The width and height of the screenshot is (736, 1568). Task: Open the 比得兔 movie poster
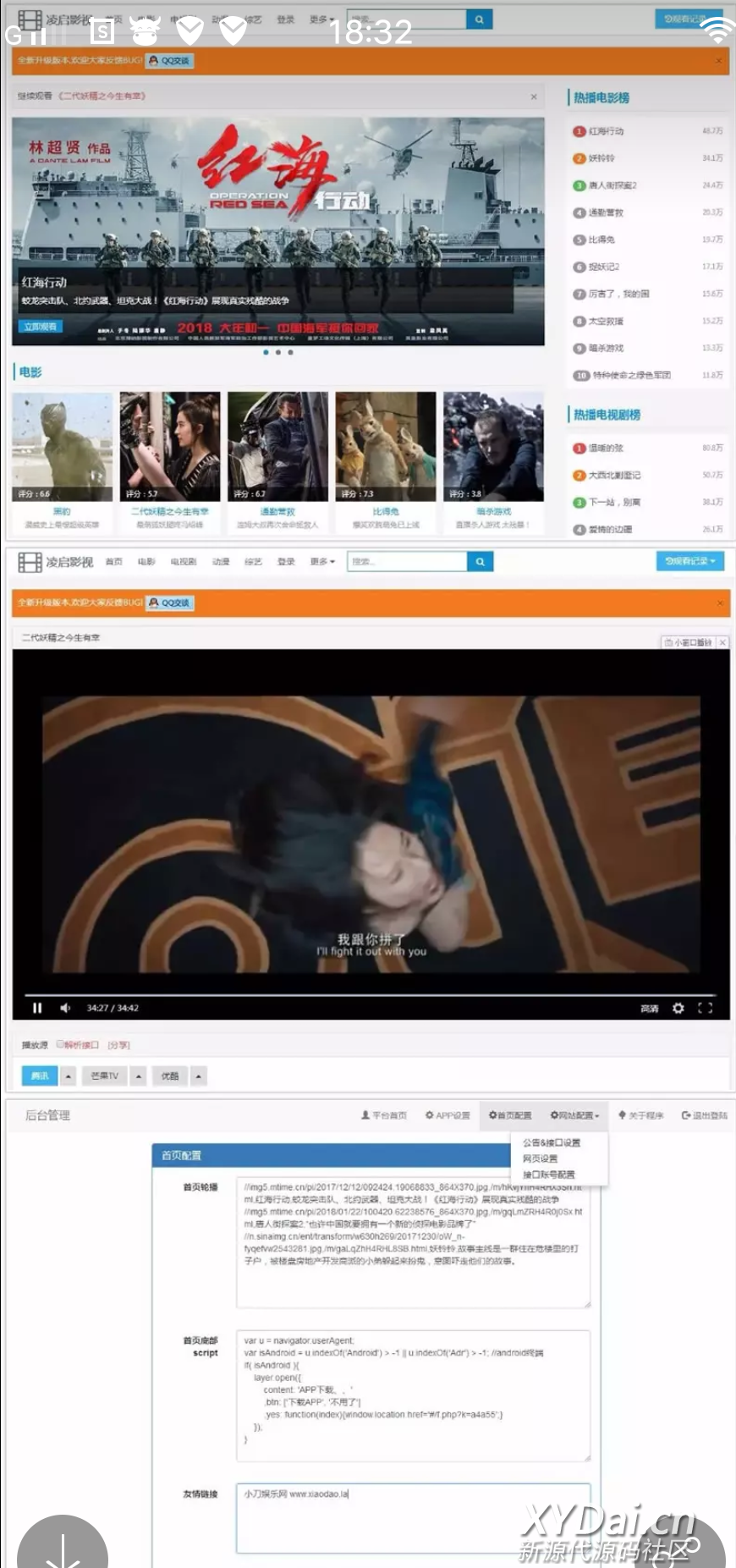[x=386, y=446]
